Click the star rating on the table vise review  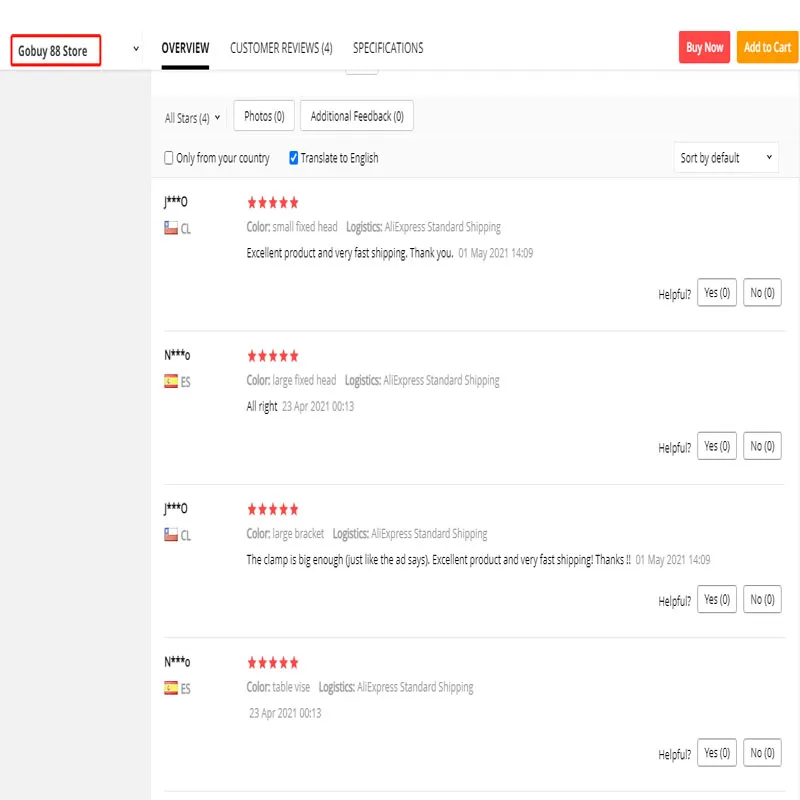pyautogui.click(x=272, y=662)
